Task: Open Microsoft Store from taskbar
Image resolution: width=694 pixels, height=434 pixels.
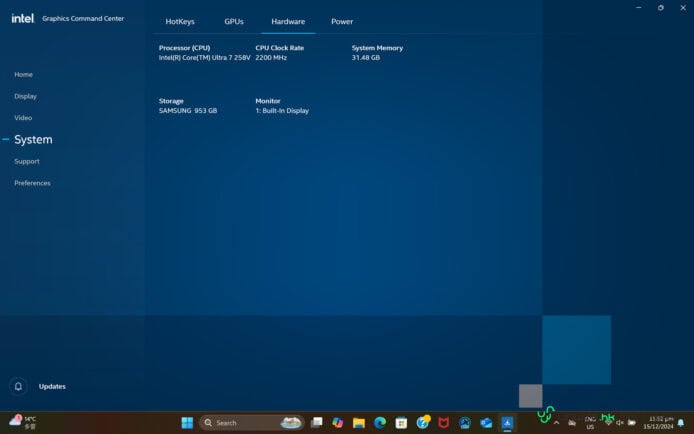Action: click(x=401, y=423)
